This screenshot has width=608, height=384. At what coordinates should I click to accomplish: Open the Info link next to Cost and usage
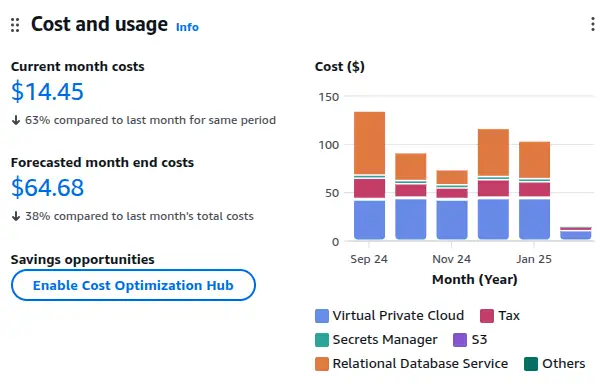coord(187,27)
